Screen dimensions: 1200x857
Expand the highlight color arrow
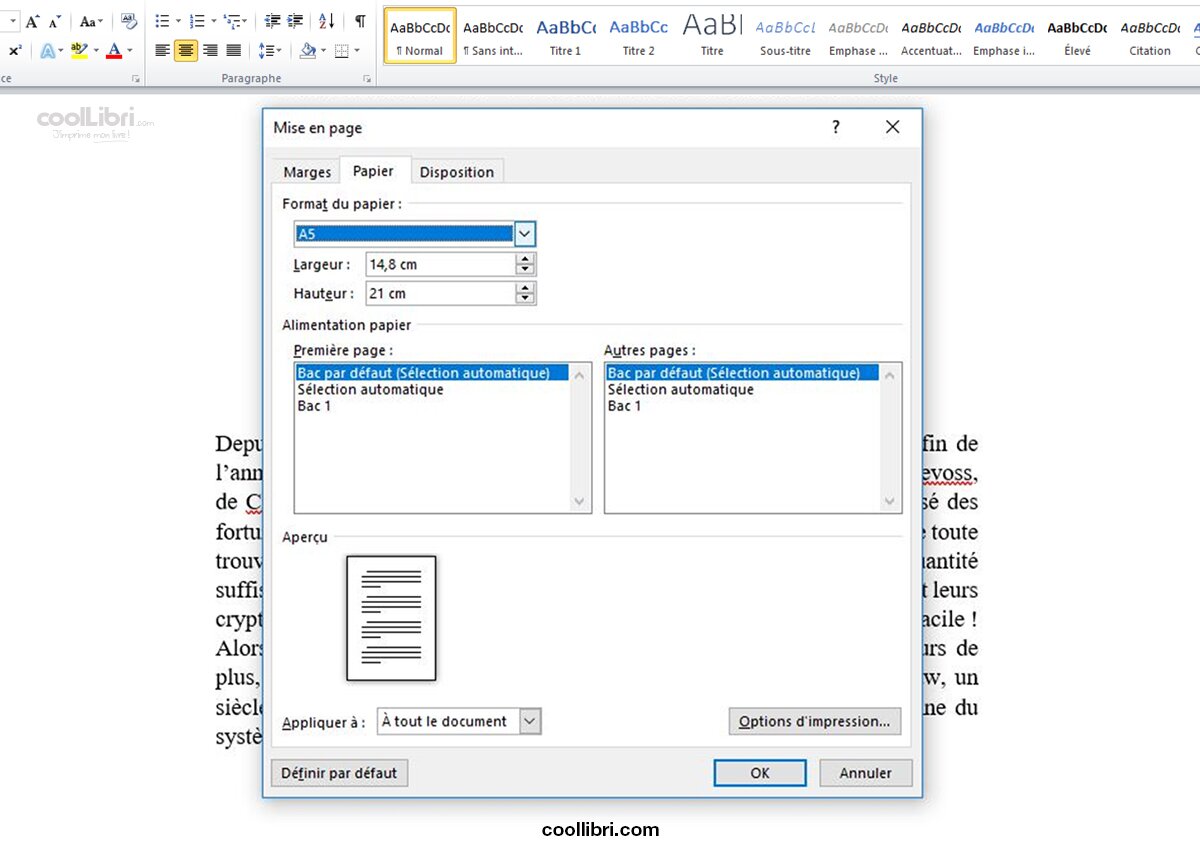95,50
